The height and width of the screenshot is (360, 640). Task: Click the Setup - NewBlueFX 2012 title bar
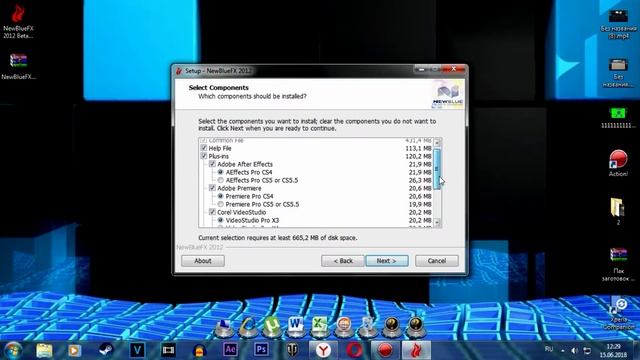click(294, 71)
